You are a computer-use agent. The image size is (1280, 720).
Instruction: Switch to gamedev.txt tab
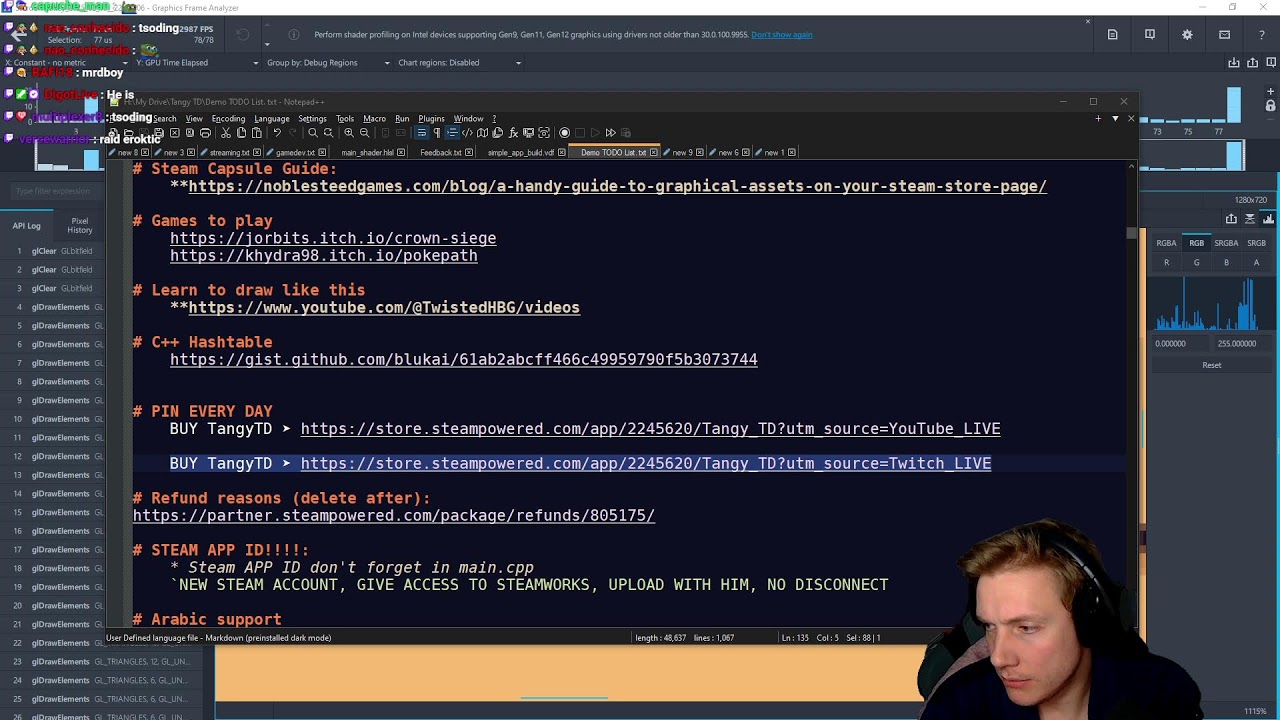[295, 153]
